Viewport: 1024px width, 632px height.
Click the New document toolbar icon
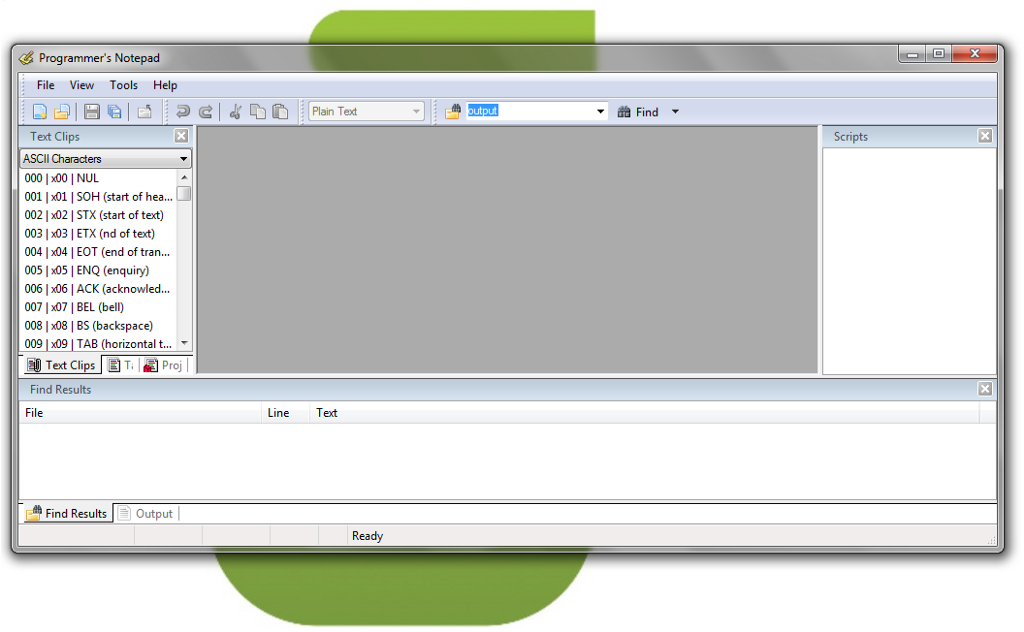[40, 112]
